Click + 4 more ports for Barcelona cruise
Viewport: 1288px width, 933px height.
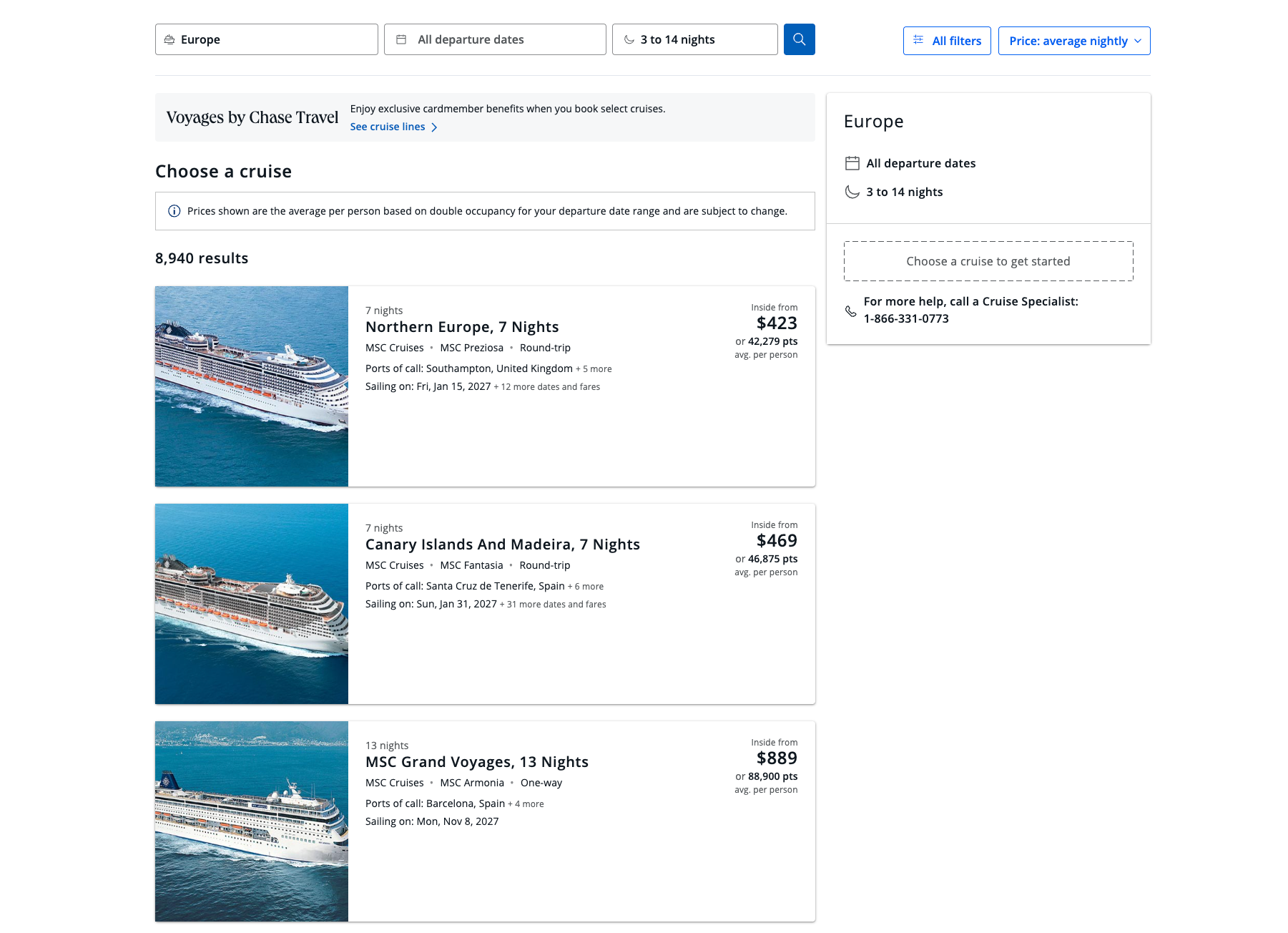tap(526, 804)
